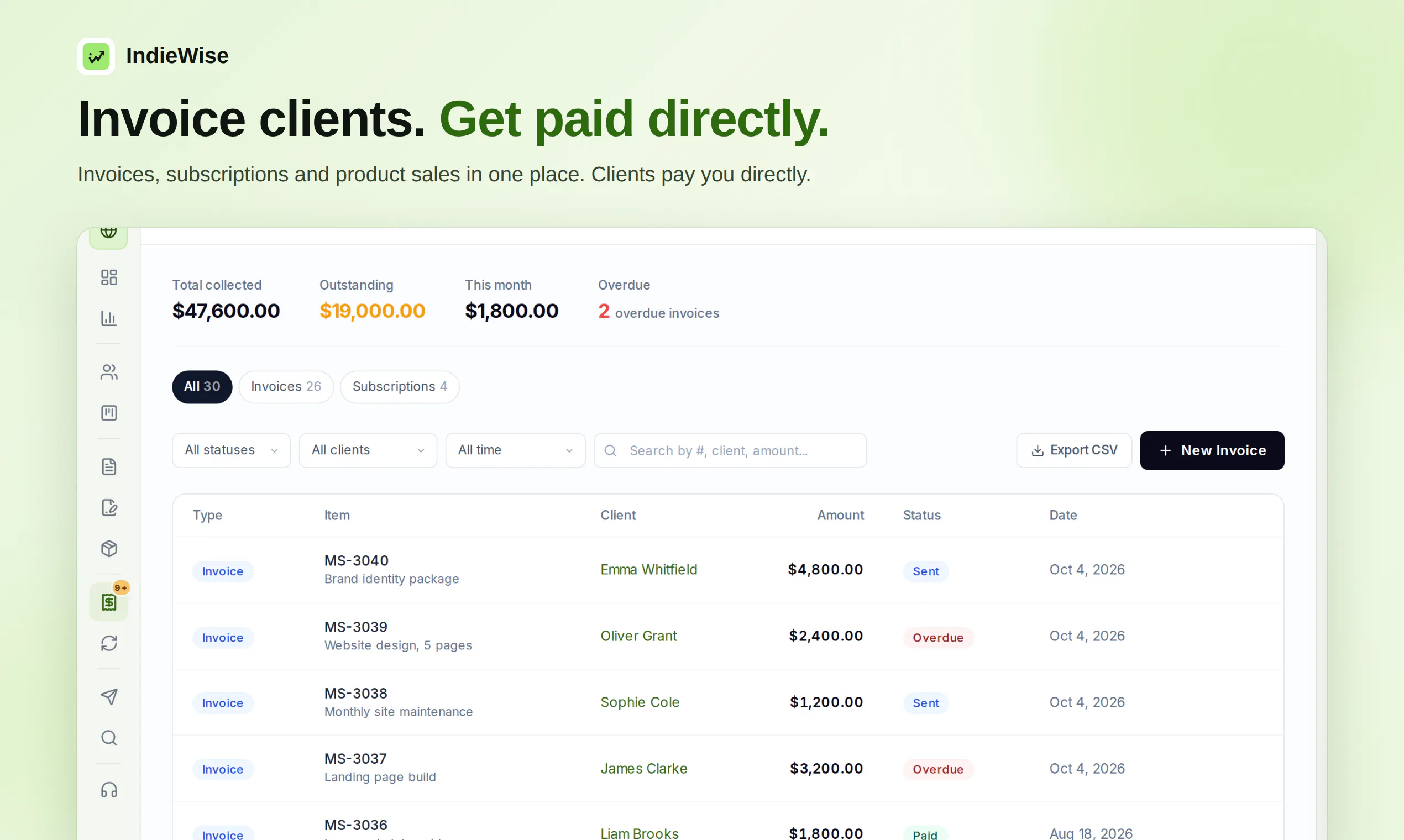Click the $1,200.00 amount
The image size is (1404, 840).
(826, 702)
